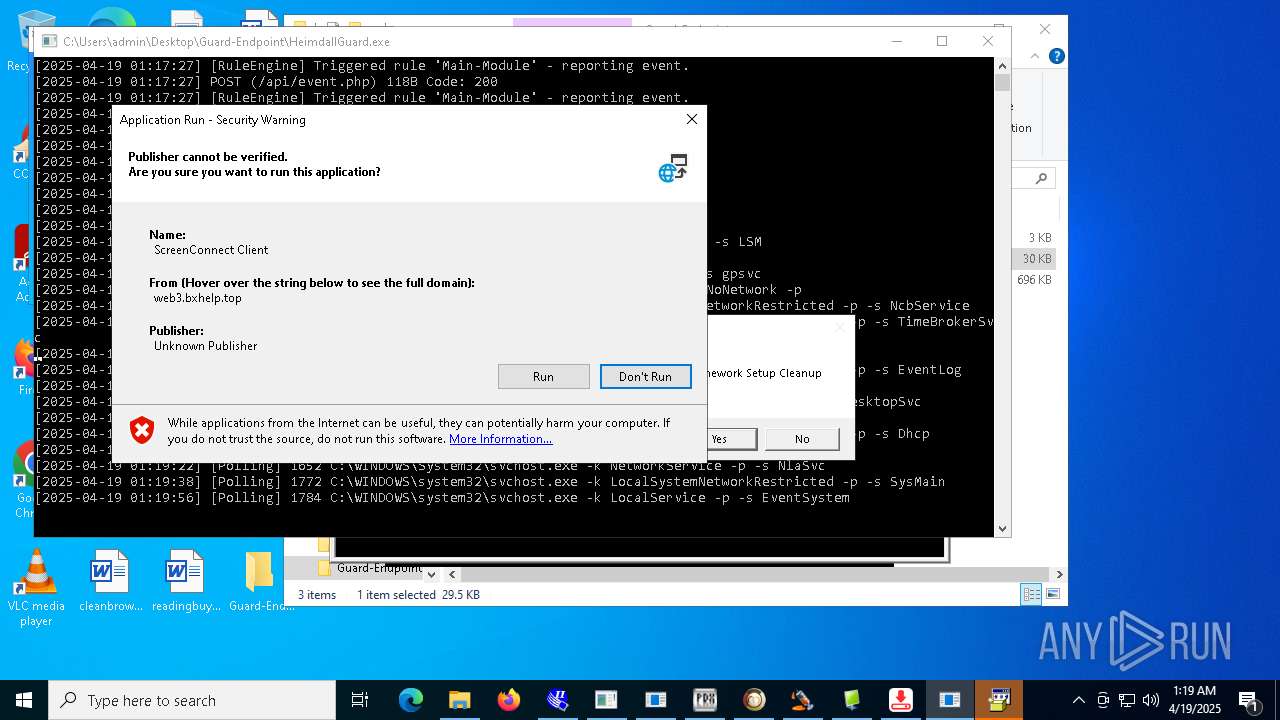Screen dimensions: 1280x720
Task: Click the Unknown Publisher text
Action: click(205, 346)
